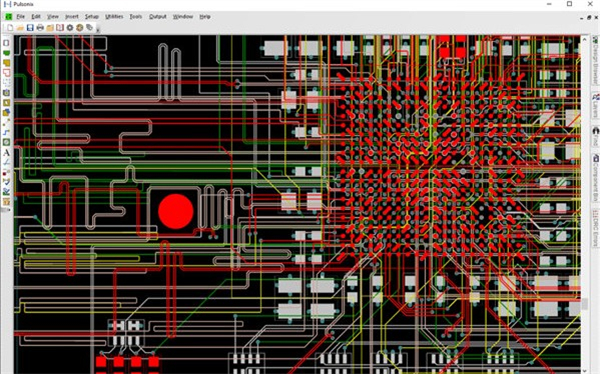Viewport: 600px width, 374px height.
Task: Click the tag icon in the toolbar
Action: point(90,28)
